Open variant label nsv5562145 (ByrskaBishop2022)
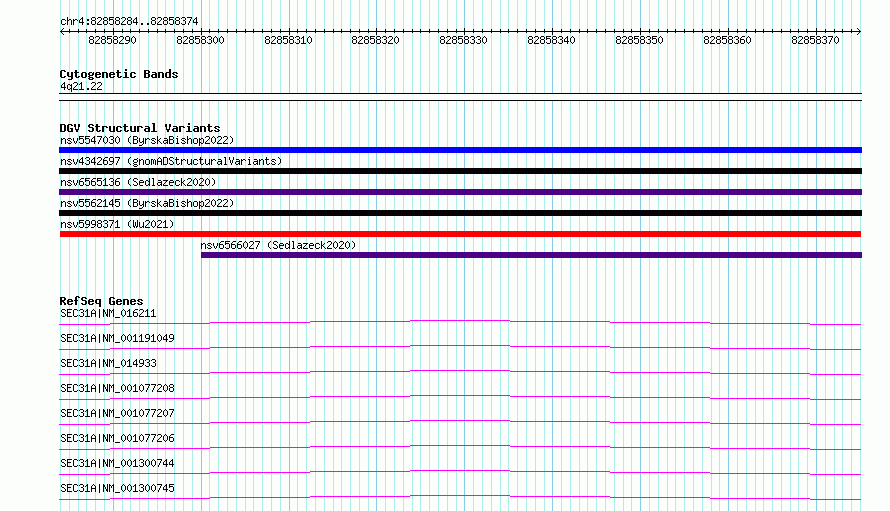 coord(147,203)
